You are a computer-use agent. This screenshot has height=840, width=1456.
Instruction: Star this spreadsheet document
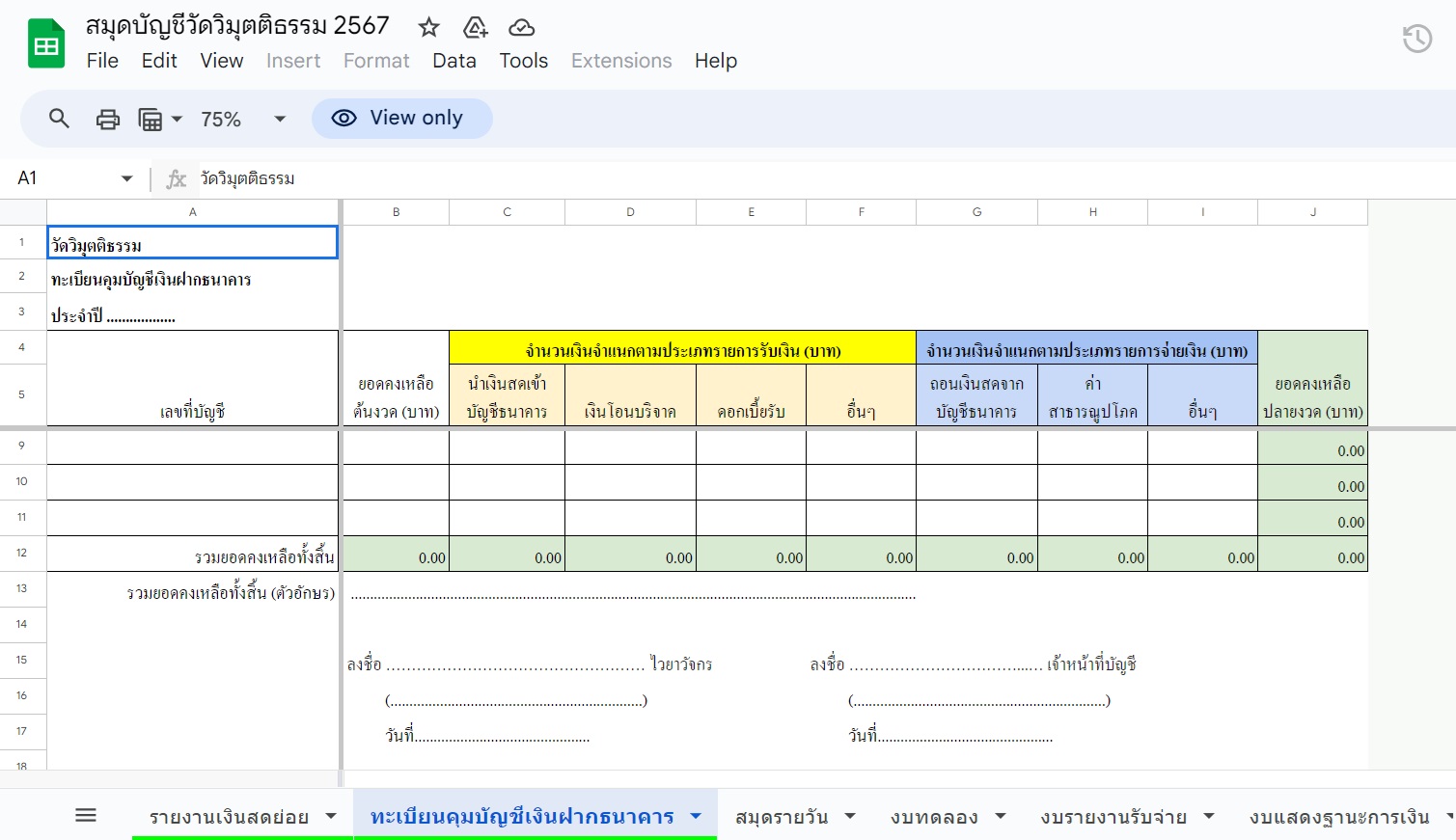(428, 27)
